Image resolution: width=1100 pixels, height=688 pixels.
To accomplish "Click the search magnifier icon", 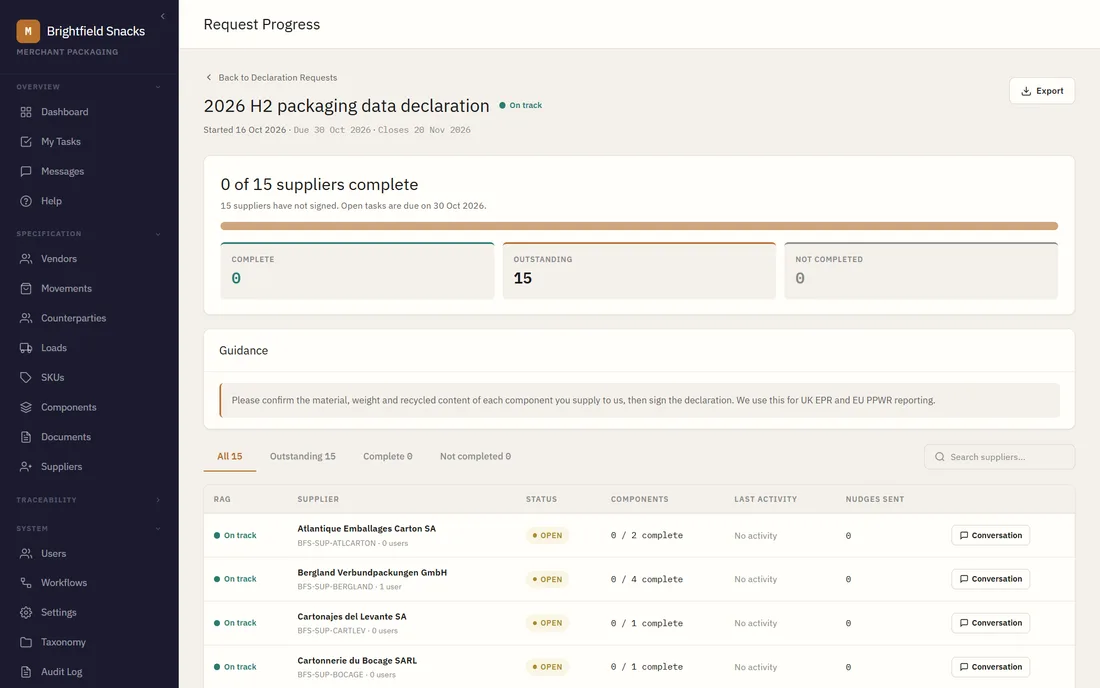I will pyautogui.click(x=939, y=457).
